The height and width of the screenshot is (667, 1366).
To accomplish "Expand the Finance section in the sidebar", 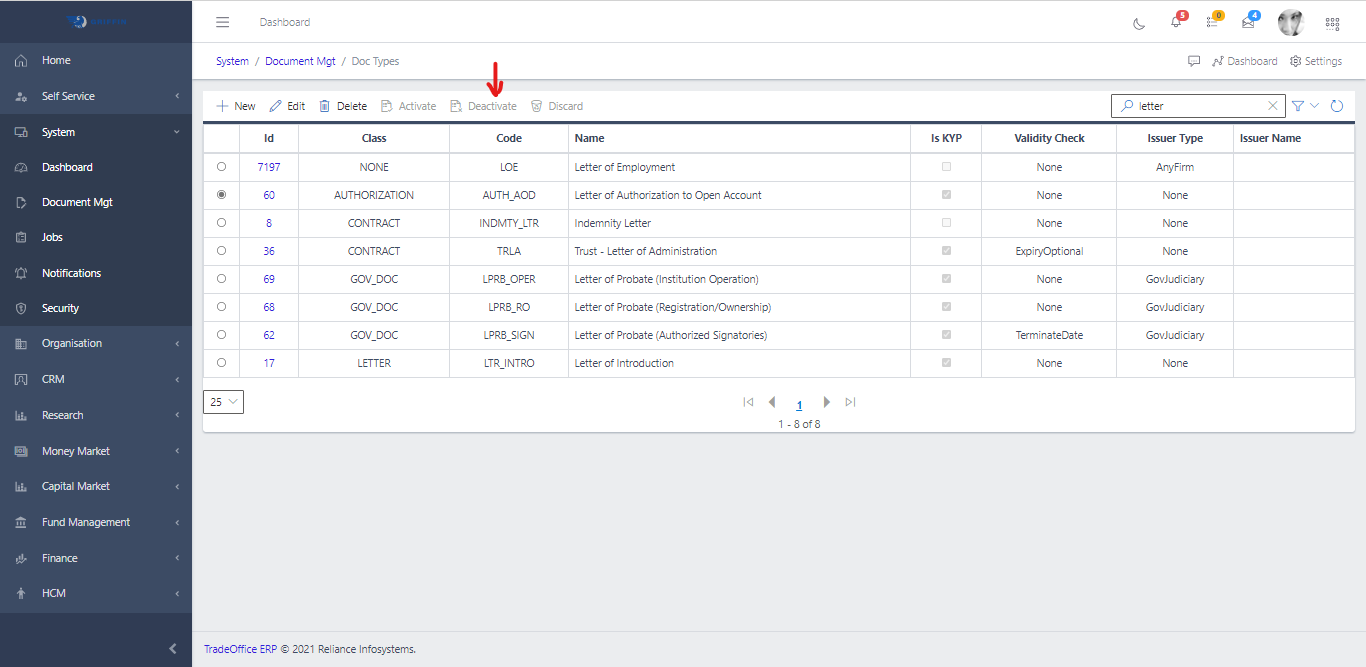I will point(96,557).
